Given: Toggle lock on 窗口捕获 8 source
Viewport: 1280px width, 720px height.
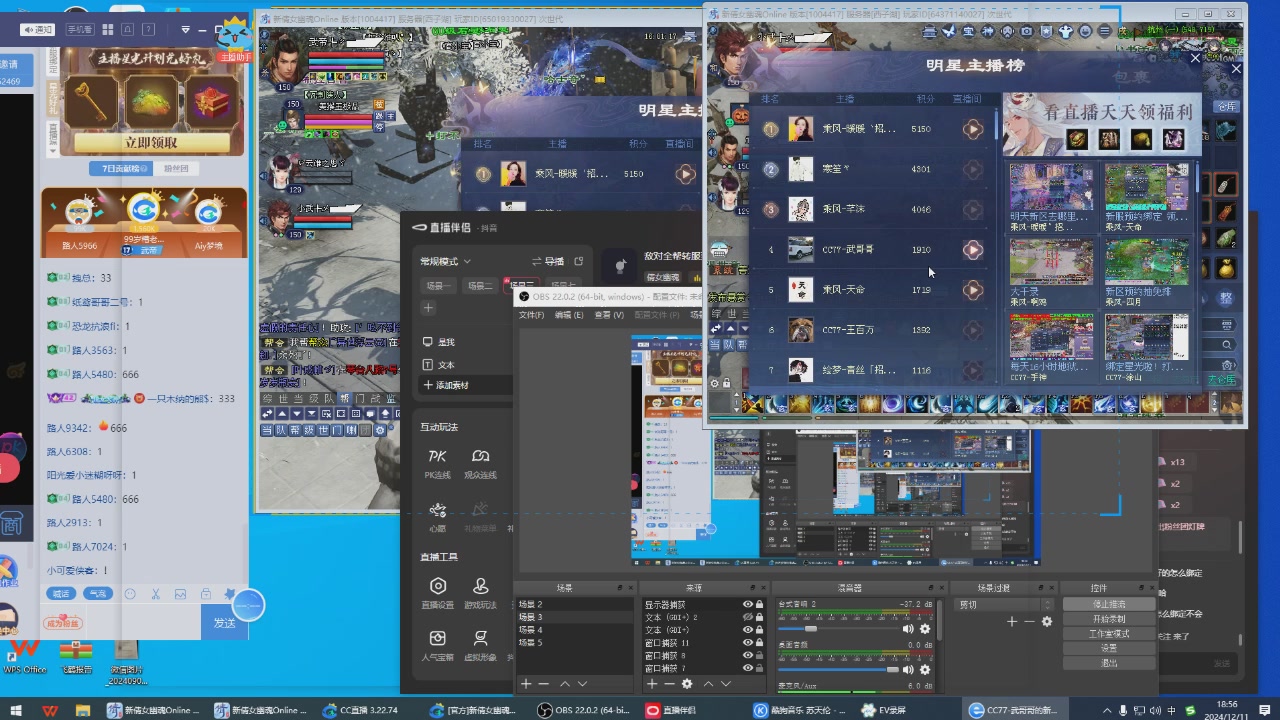Looking at the screenshot, I should pos(760,656).
